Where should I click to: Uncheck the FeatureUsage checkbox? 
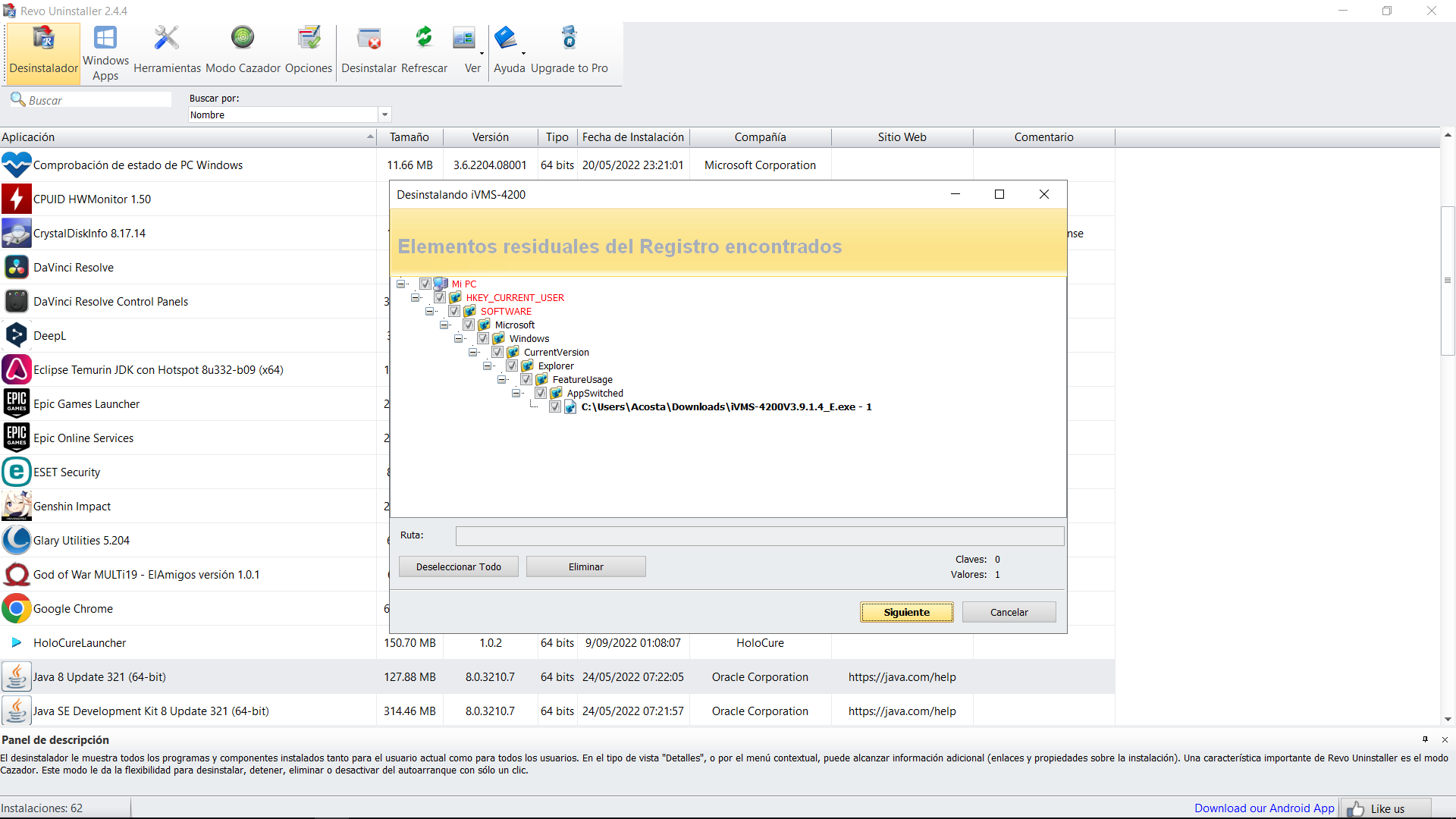[526, 379]
